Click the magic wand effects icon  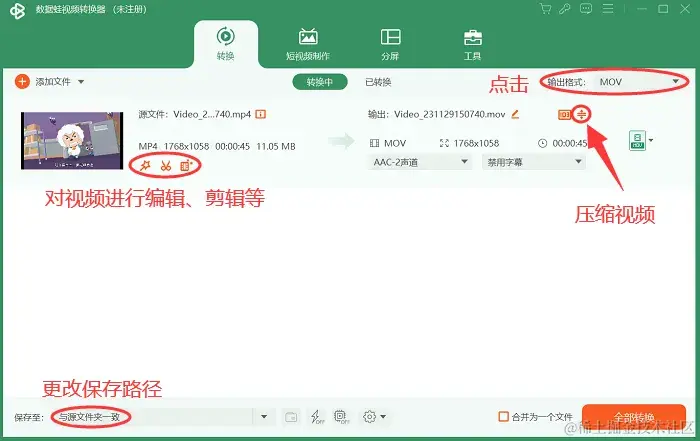pyautogui.click(x=145, y=166)
